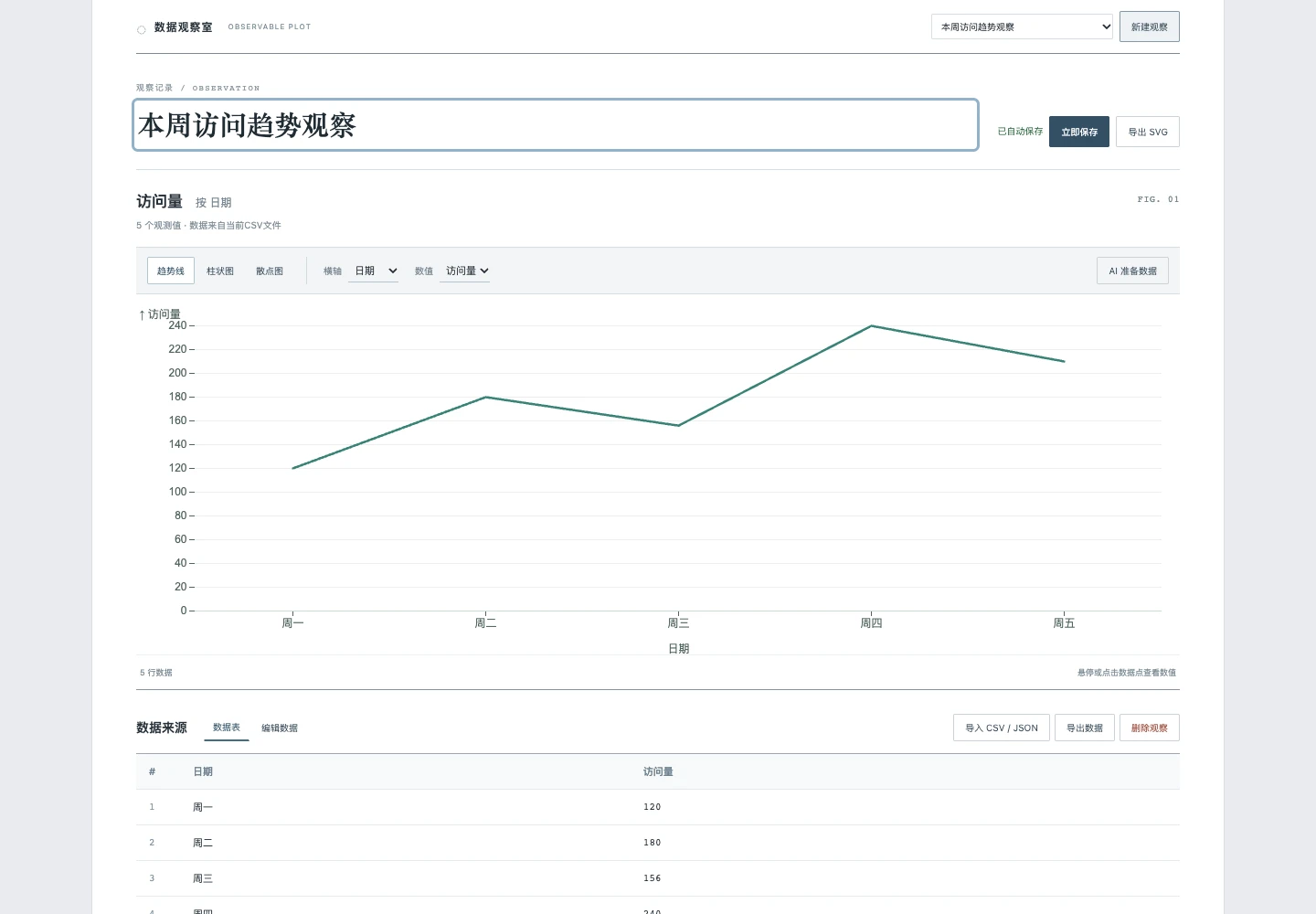Image resolution: width=1316 pixels, height=914 pixels.
Task: Click the value 180 in the table
Action: coord(653,843)
